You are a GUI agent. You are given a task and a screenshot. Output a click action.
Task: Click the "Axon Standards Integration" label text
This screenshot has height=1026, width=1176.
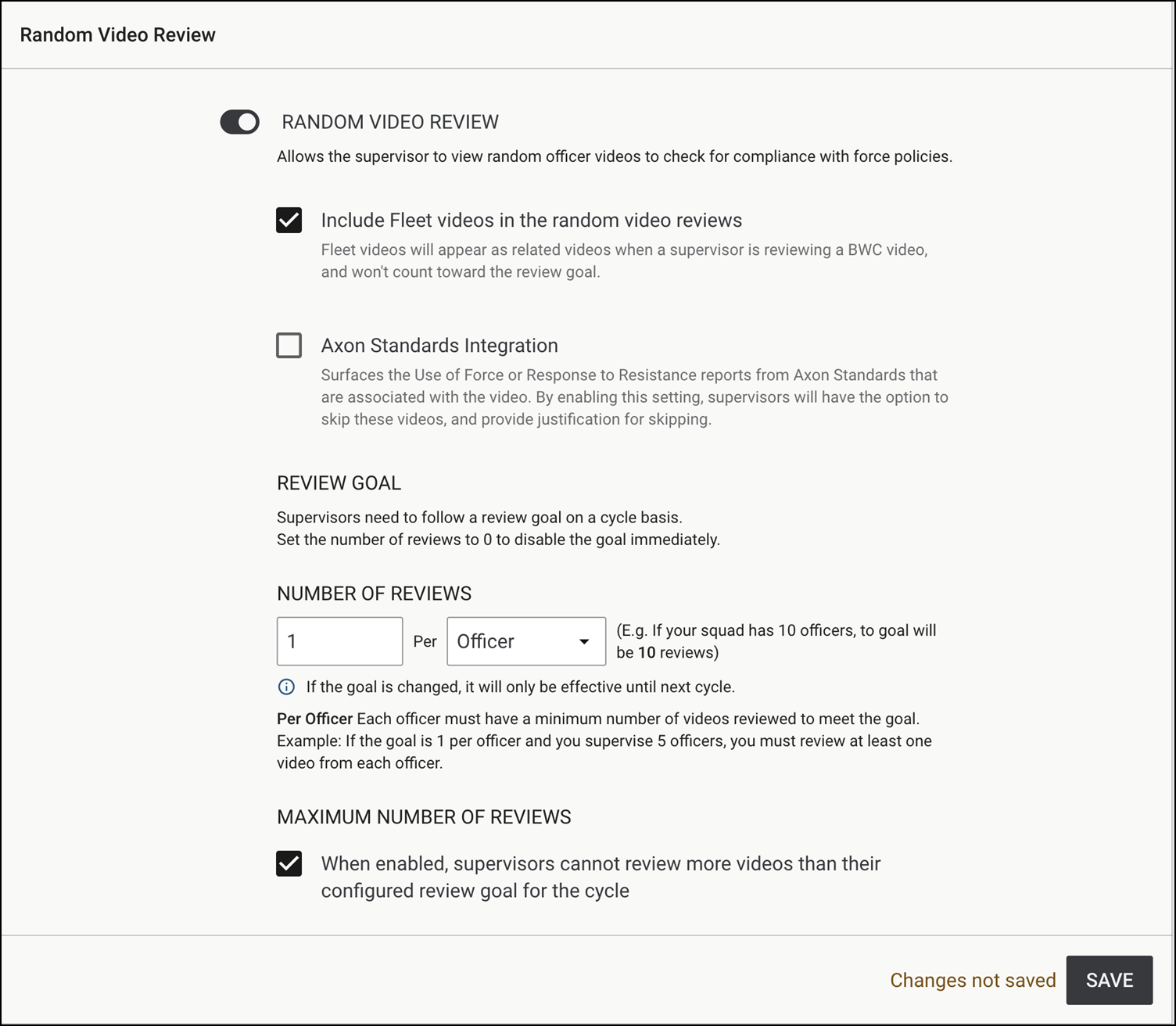pyautogui.click(x=439, y=346)
